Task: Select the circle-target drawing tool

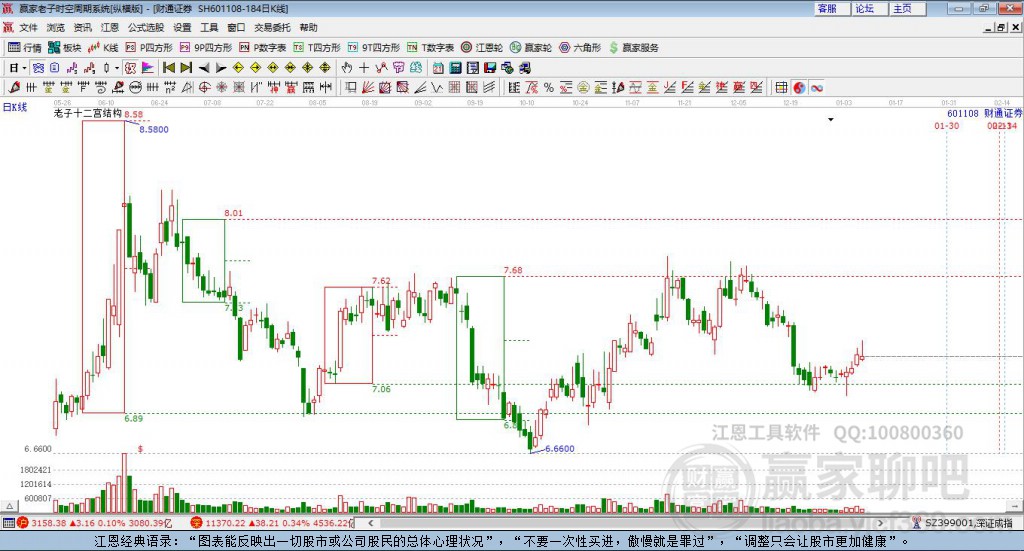Action: pyautogui.click(x=204, y=87)
